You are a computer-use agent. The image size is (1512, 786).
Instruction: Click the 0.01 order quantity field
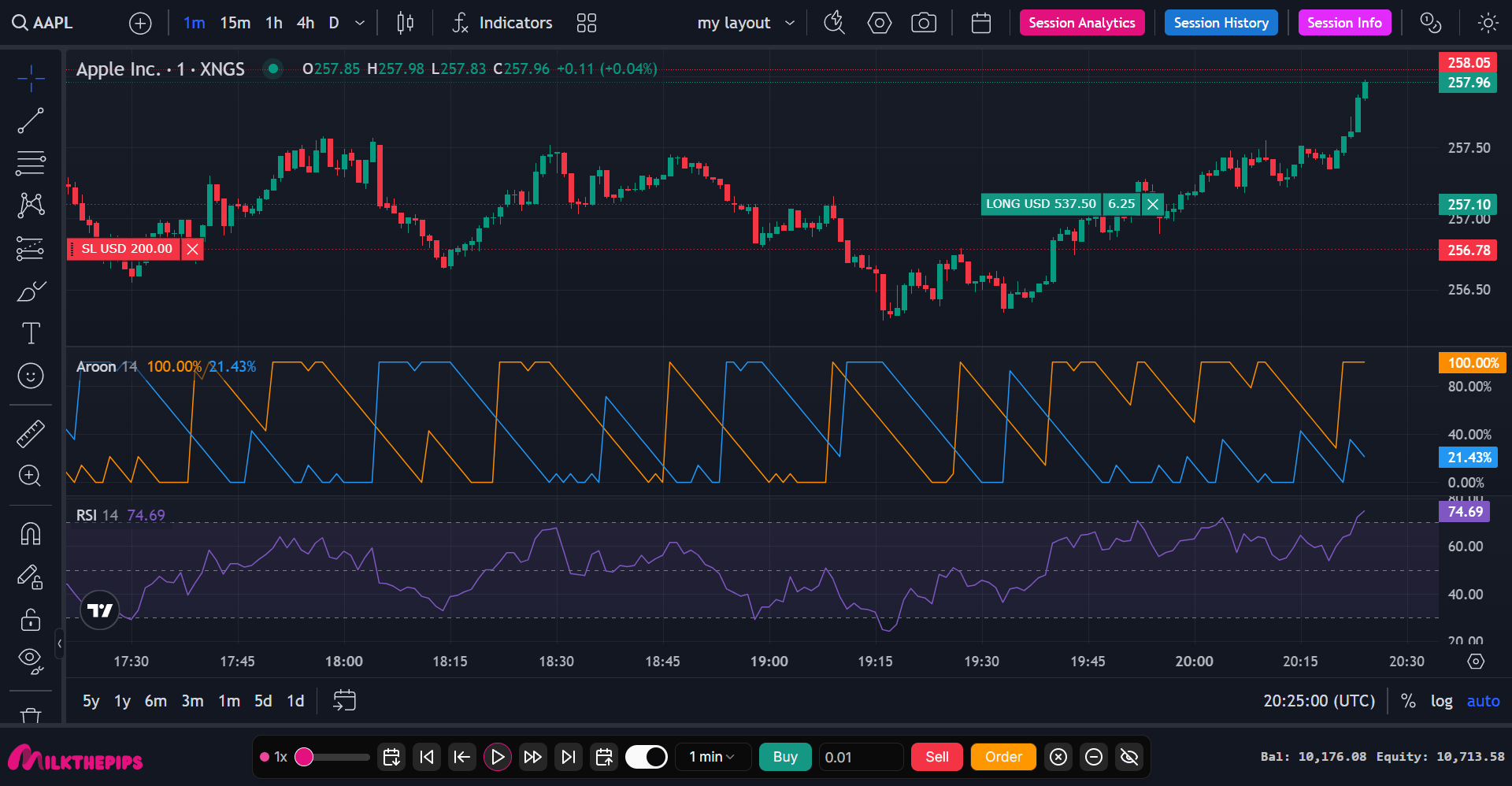click(861, 756)
